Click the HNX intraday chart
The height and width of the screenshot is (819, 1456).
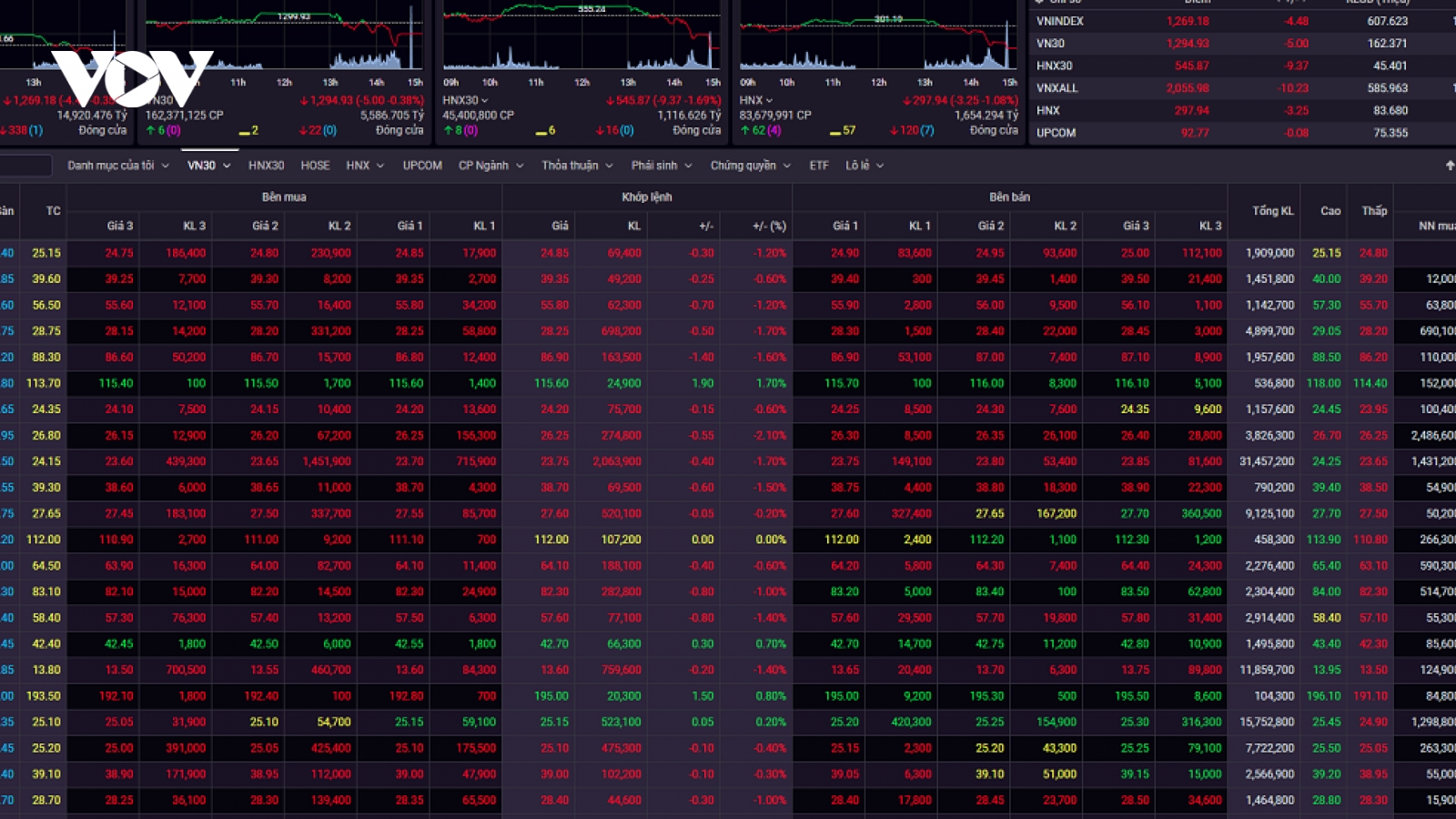878,36
